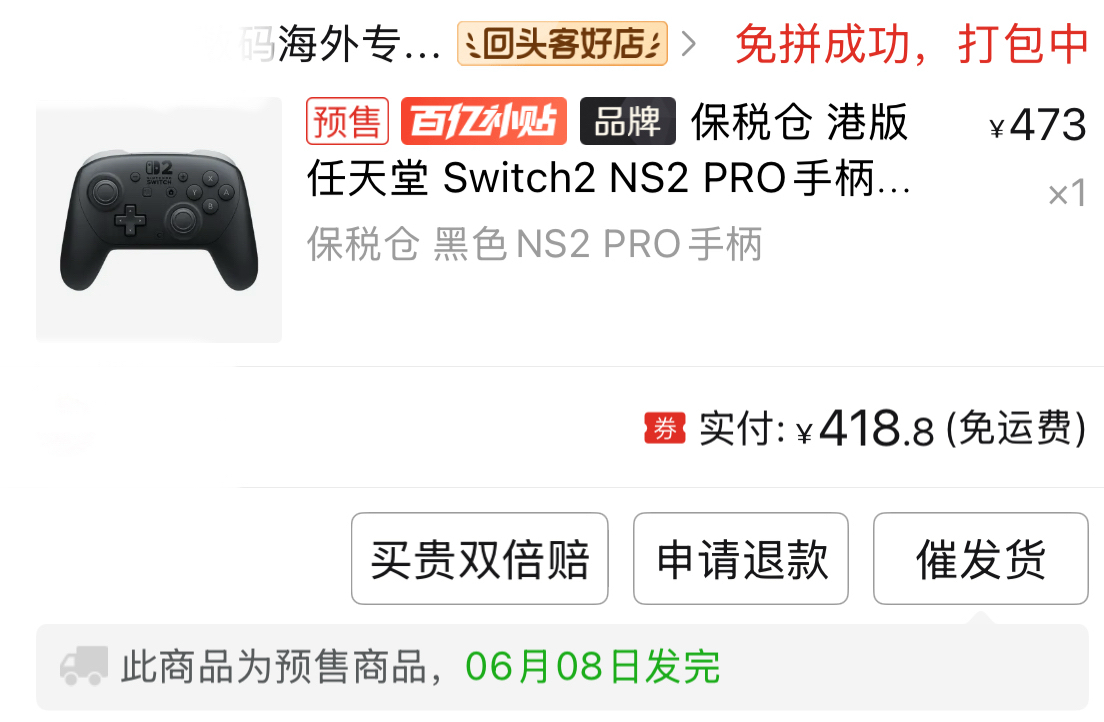1104x722 pixels.
Task: Open store page via chevron arrow
Action: click(689, 44)
